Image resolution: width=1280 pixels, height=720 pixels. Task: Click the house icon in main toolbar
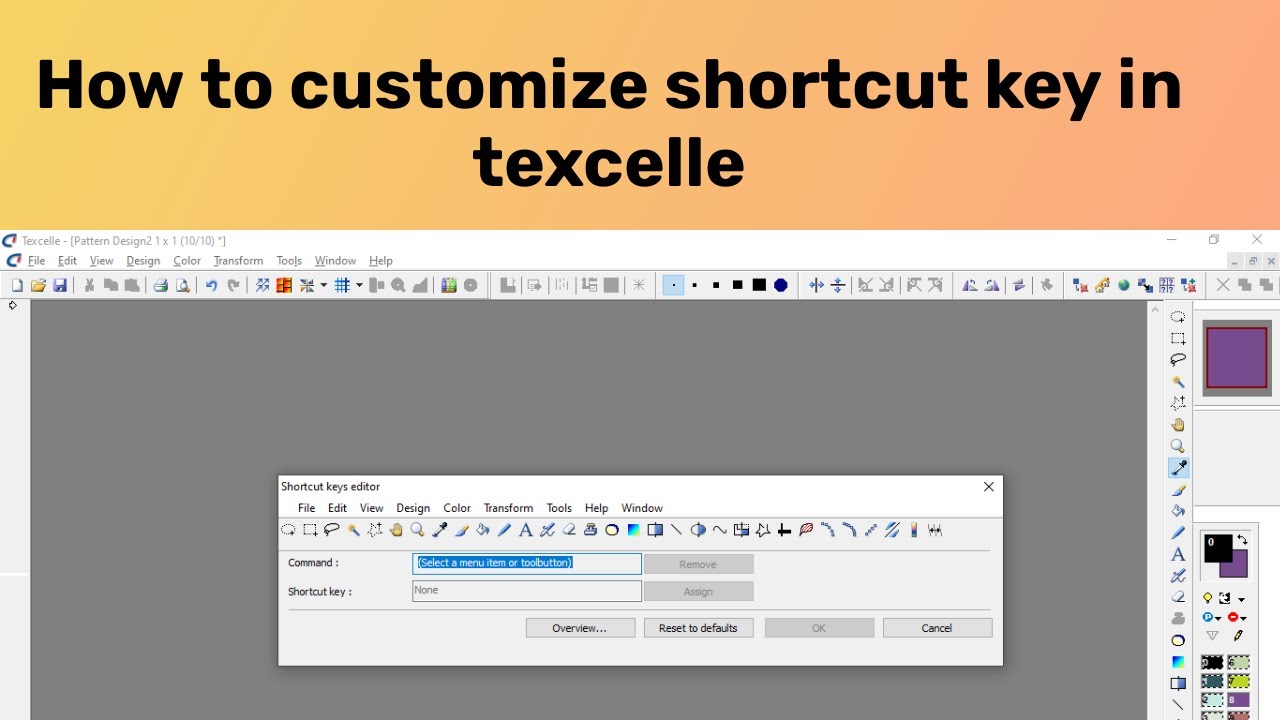(1102, 285)
